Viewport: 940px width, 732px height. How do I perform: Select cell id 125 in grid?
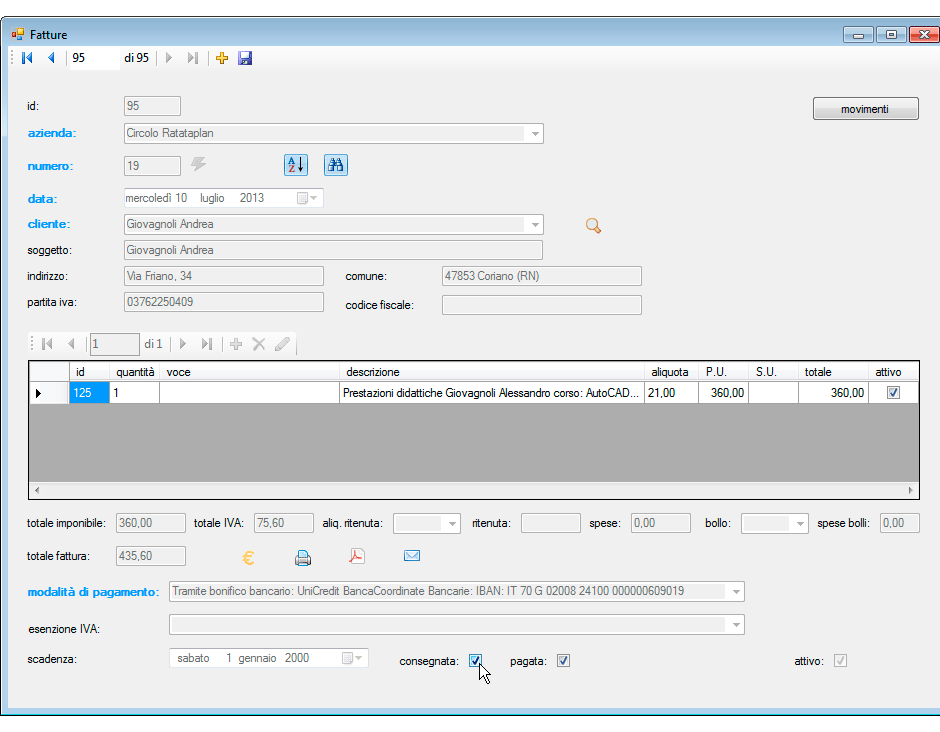click(89, 393)
